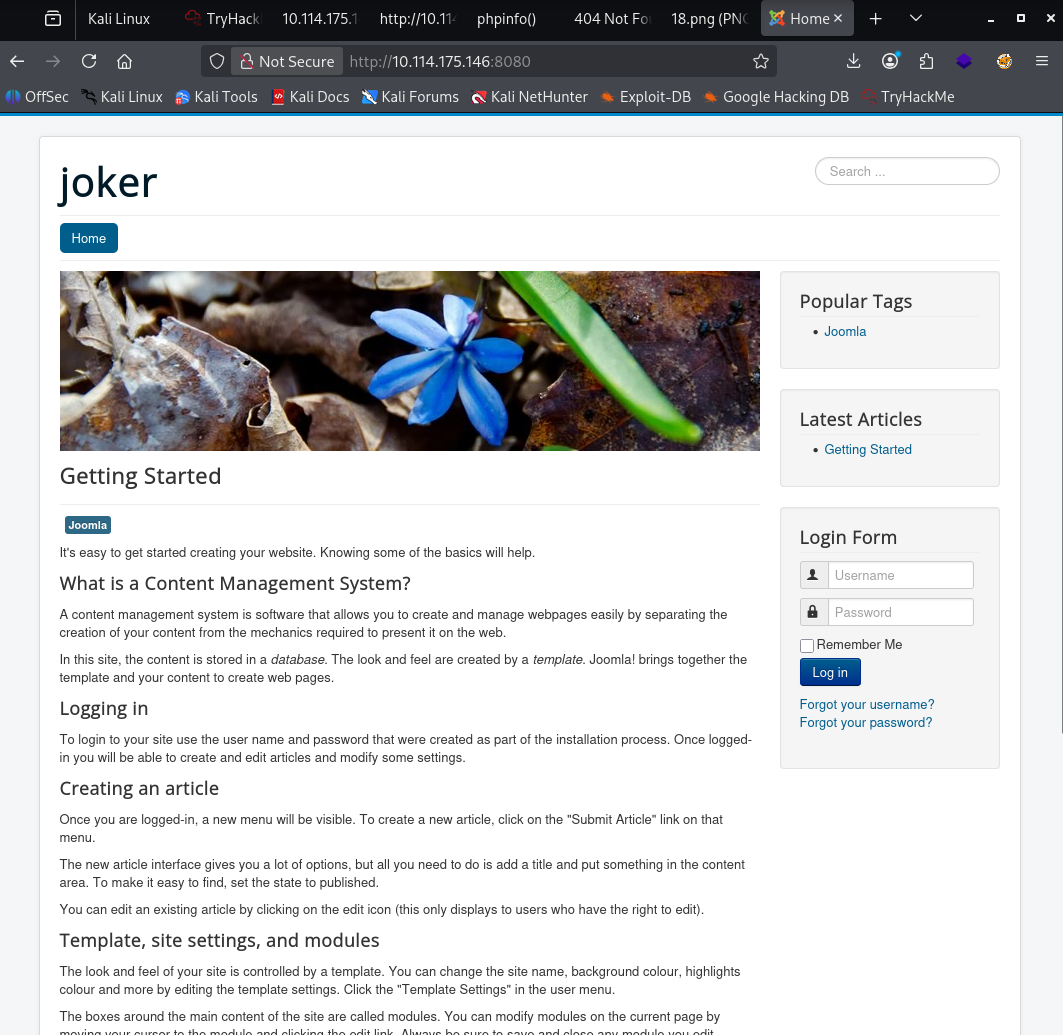Go to the browser home page
1063x1035 pixels.
pos(125,61)
